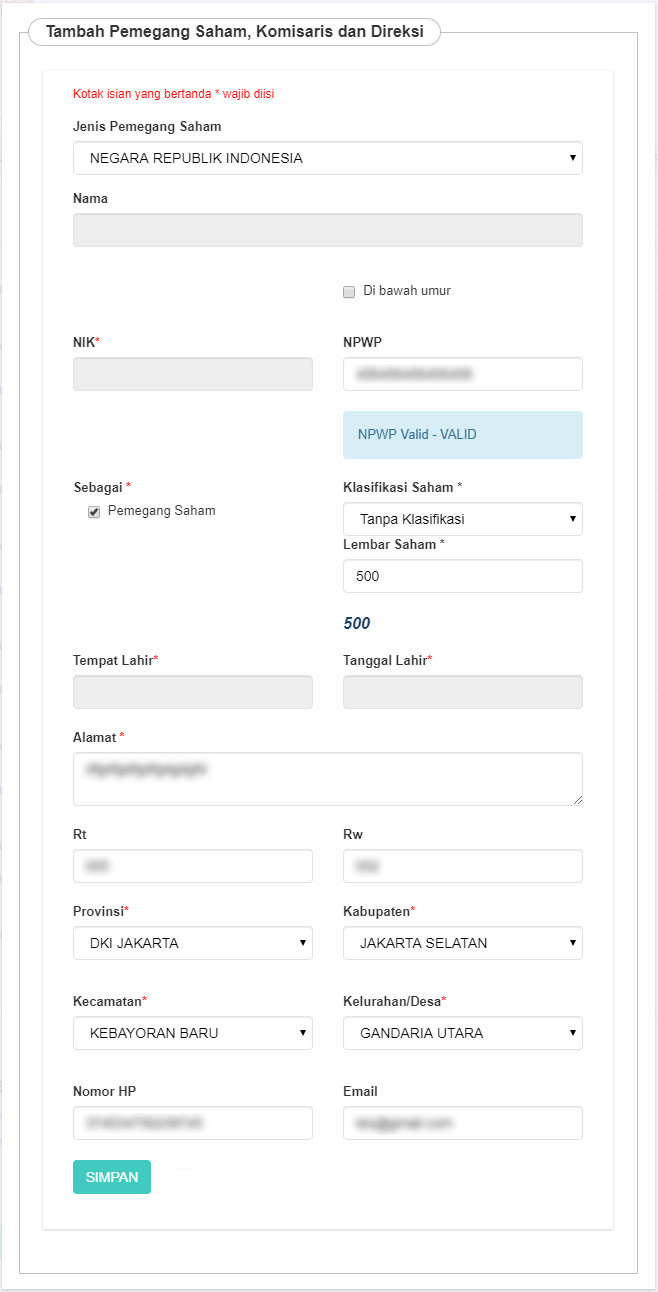Click the SIMPAN button

point(112,1177)
